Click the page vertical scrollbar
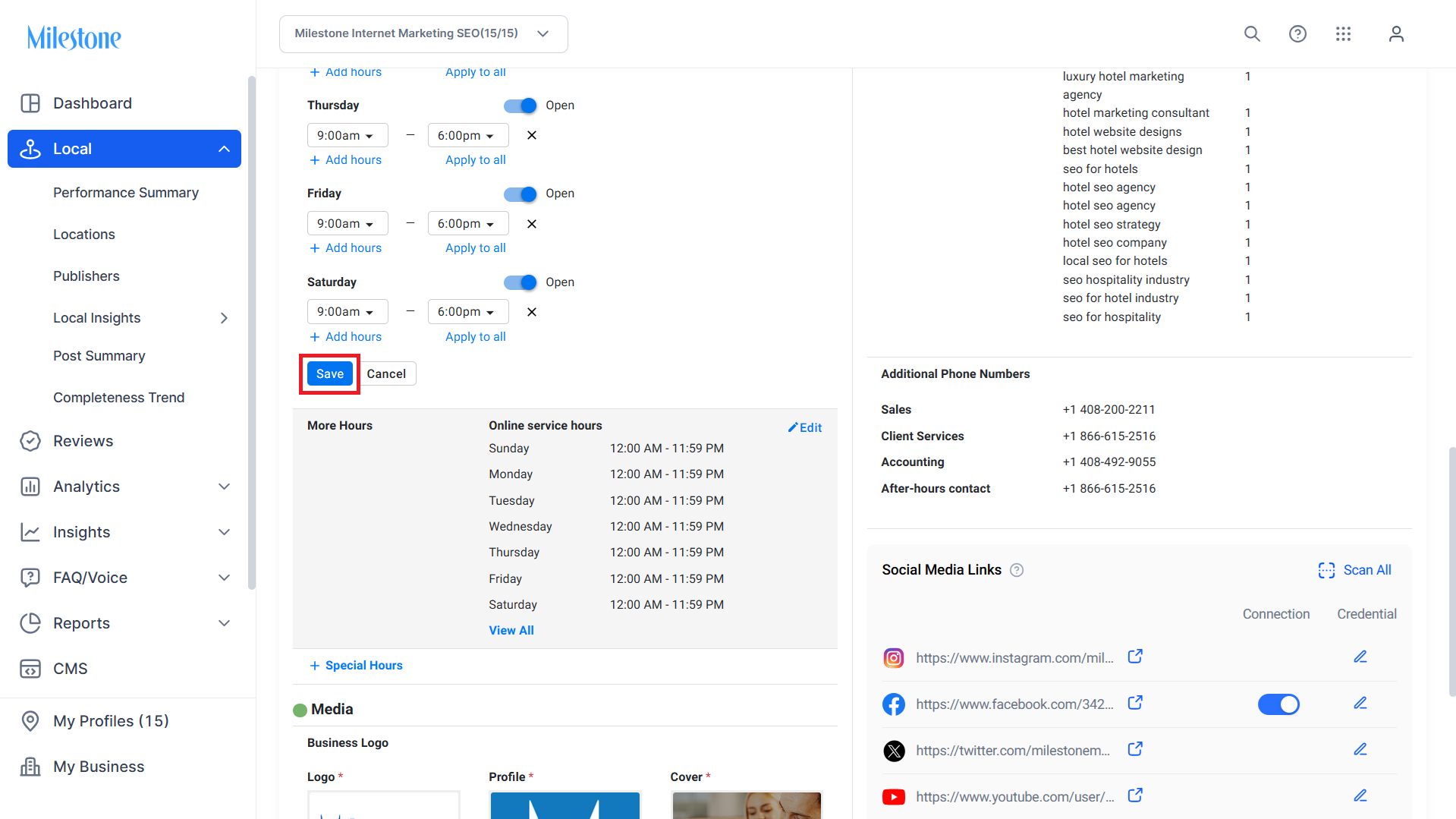This screenshot has width=1456, height=819. click(x=1451, y=573)
